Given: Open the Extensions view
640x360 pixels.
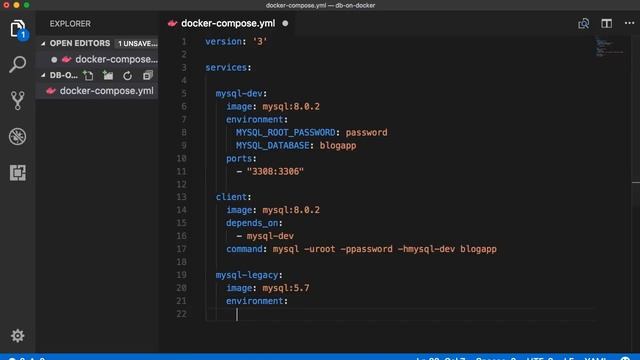Looking at the screenshot, I should coord(18,173).
